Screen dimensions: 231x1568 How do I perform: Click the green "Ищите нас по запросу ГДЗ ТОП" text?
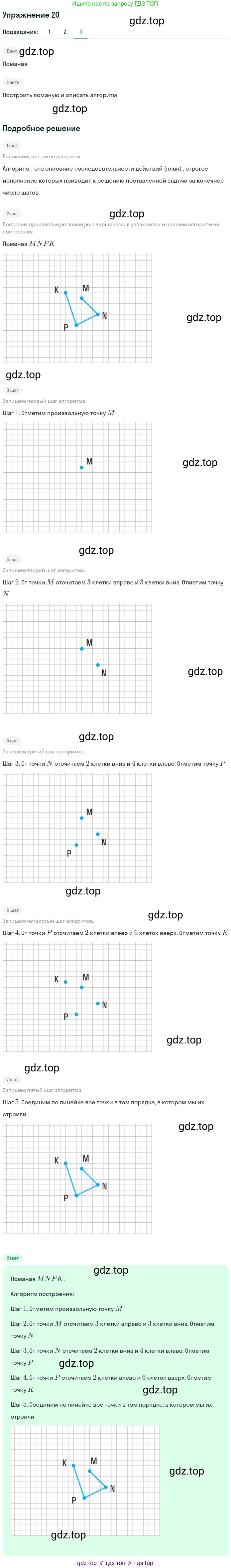[115, 4]
